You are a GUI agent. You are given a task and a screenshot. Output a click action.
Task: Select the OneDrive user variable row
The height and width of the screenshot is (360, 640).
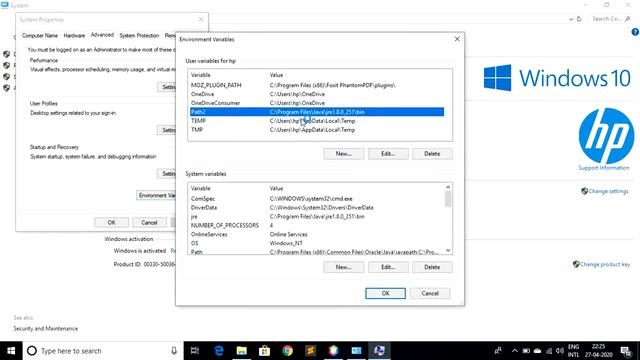pos(317,94)
